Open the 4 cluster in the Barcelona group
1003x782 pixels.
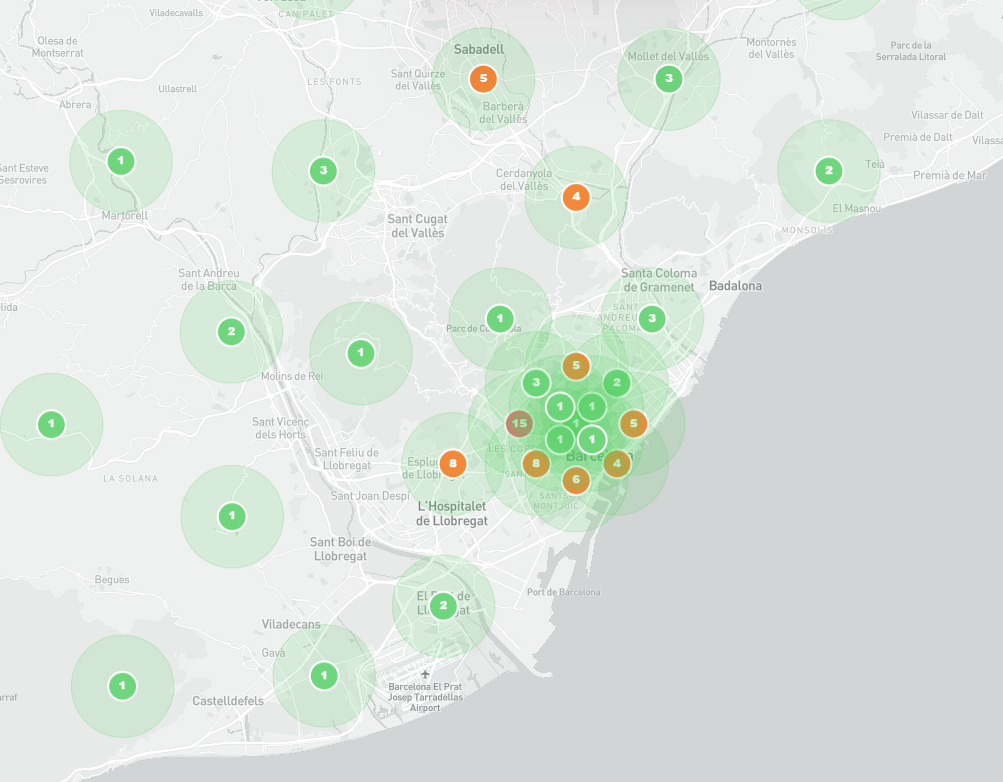point(617,462)
